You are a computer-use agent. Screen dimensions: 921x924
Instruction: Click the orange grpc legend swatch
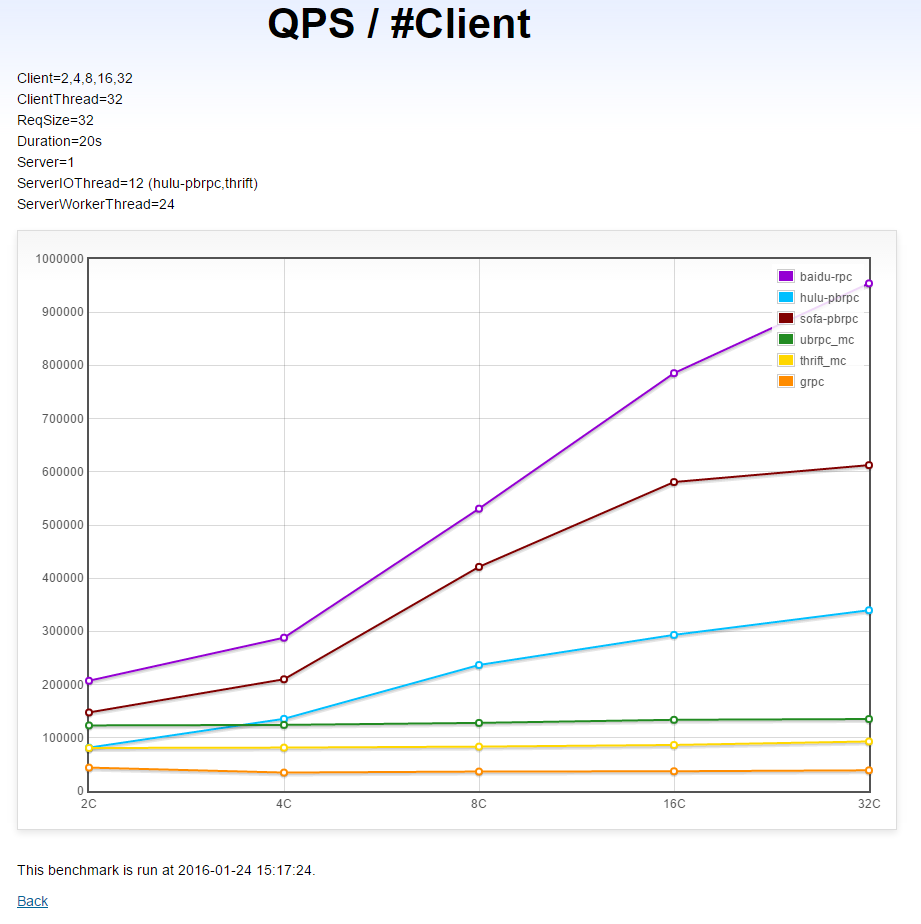click(x=786, y=381)
